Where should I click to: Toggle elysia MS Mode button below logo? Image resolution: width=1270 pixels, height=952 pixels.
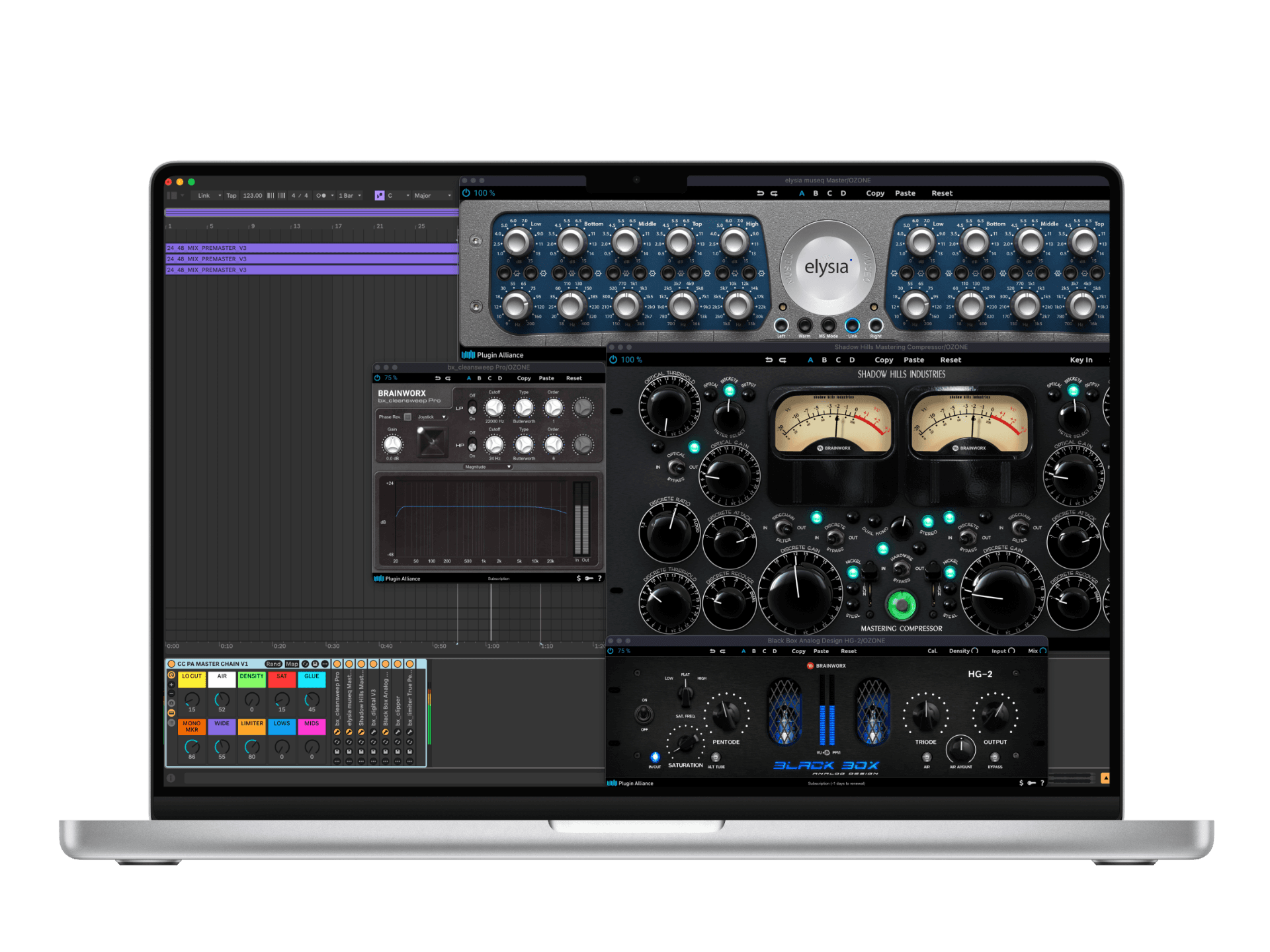tap(828, 325)
